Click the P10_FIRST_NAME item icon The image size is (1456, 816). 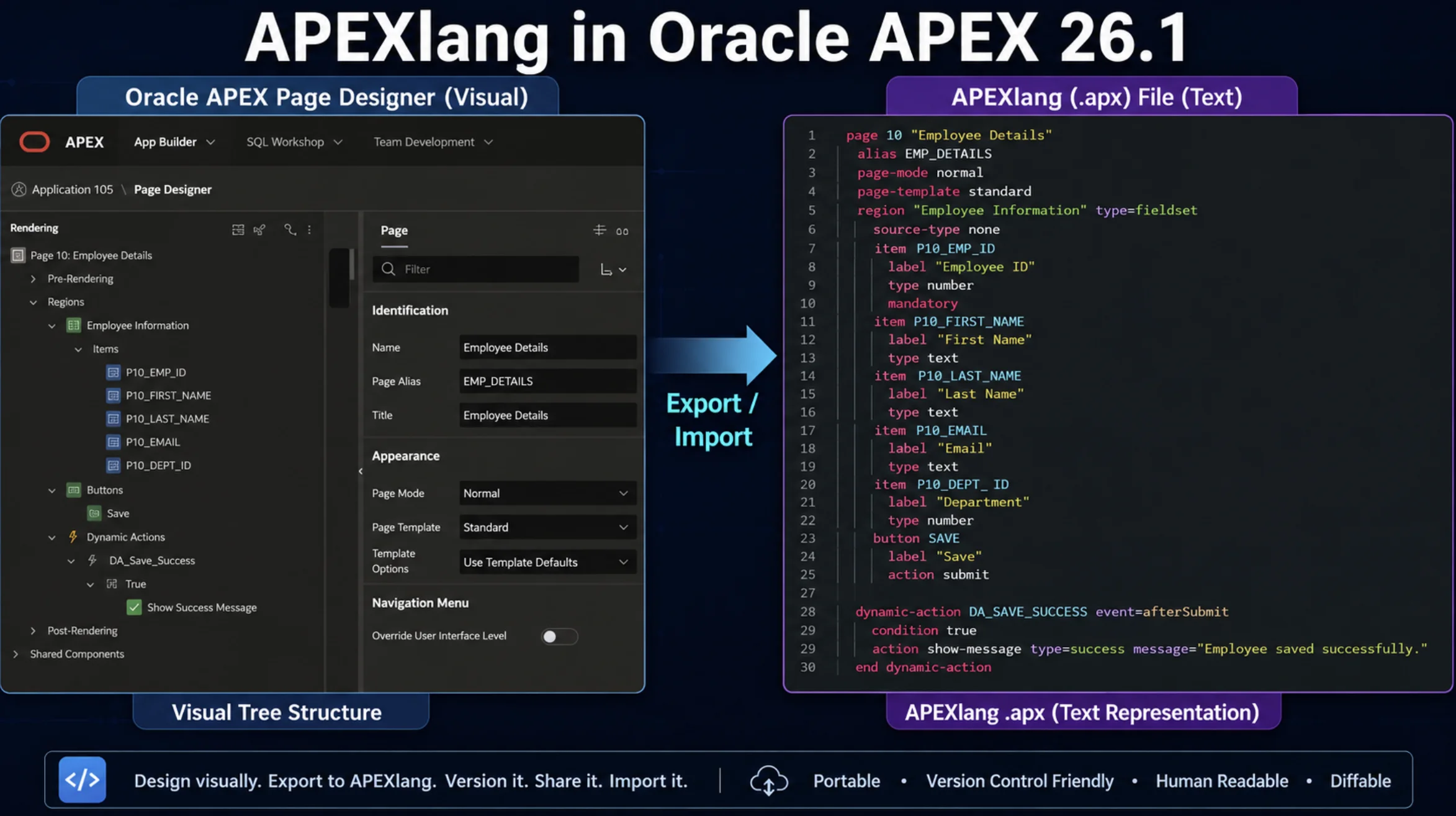pos(113,395)
